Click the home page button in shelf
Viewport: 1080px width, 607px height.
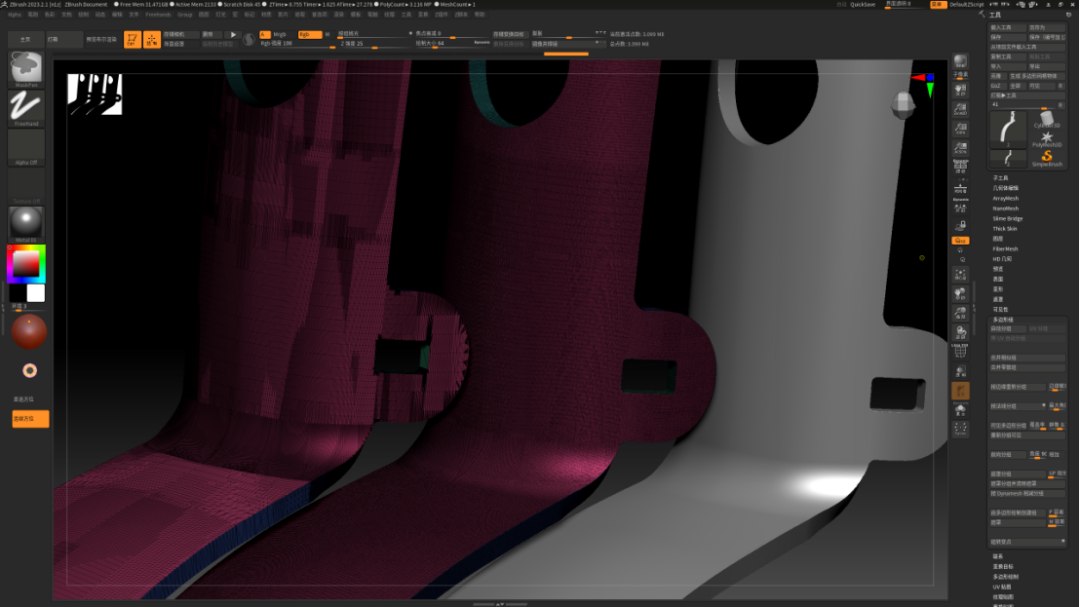click(25, 39)
